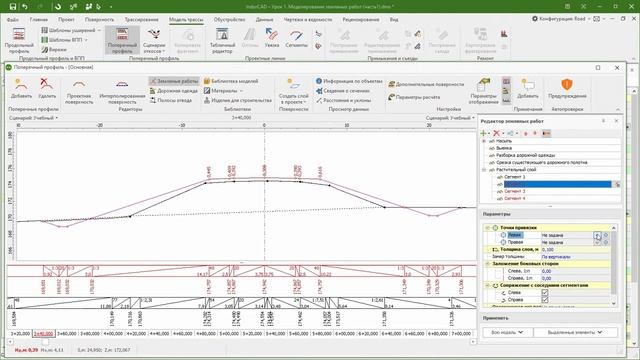Click the Толщина слоя value field 0,100

coord(575,249)
